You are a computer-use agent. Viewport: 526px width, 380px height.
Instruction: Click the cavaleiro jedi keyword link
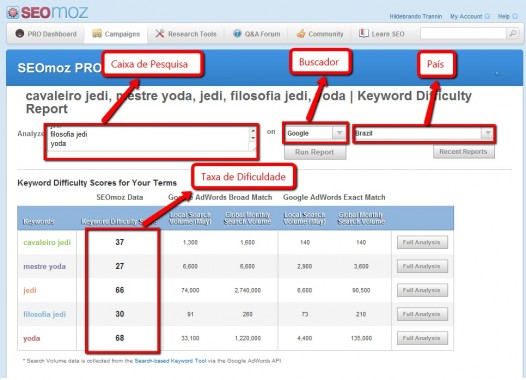pyautogui.click(x=47, y=242)
